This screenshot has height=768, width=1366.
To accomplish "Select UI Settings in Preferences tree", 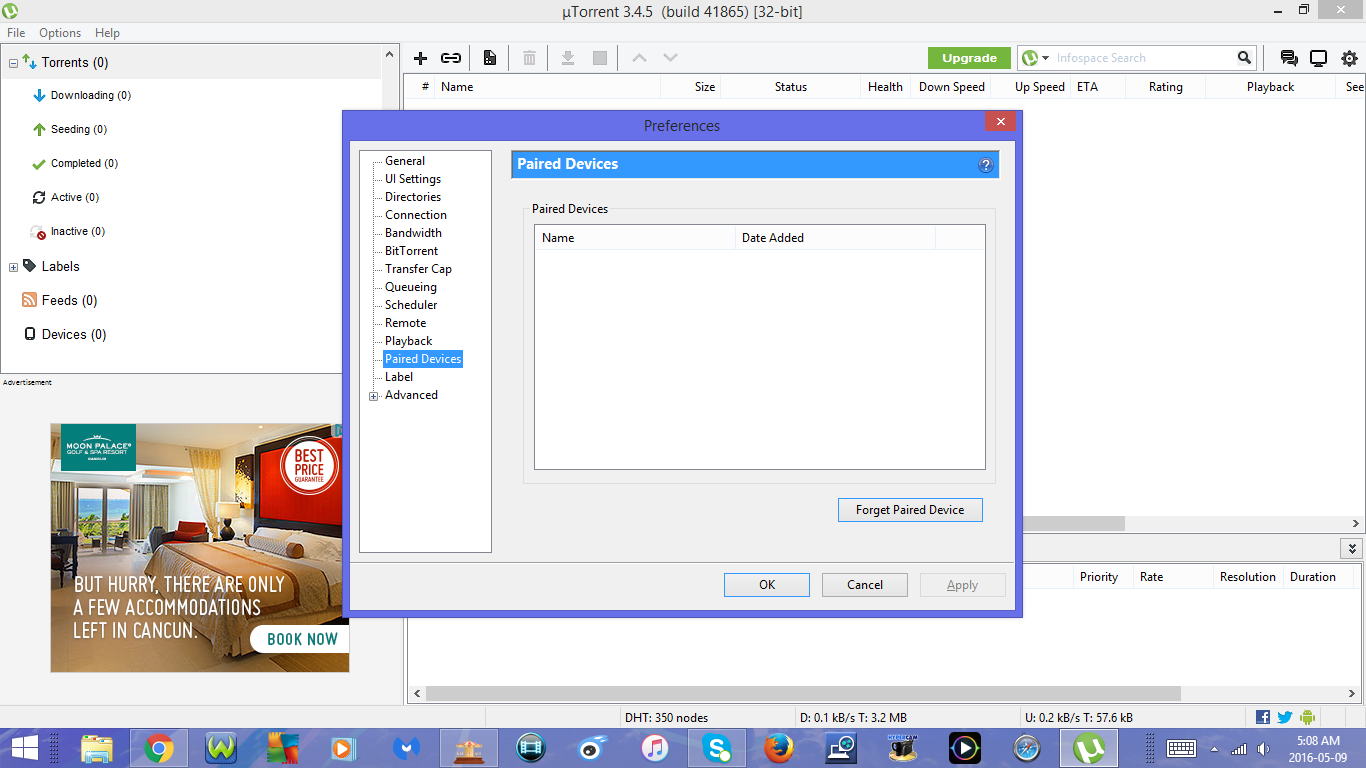I will [413, 179].
